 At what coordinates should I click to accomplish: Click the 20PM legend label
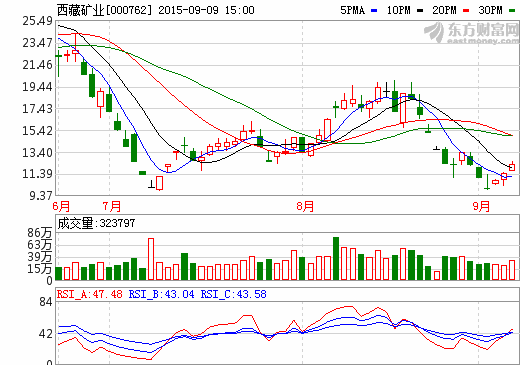tap(444, 10)
